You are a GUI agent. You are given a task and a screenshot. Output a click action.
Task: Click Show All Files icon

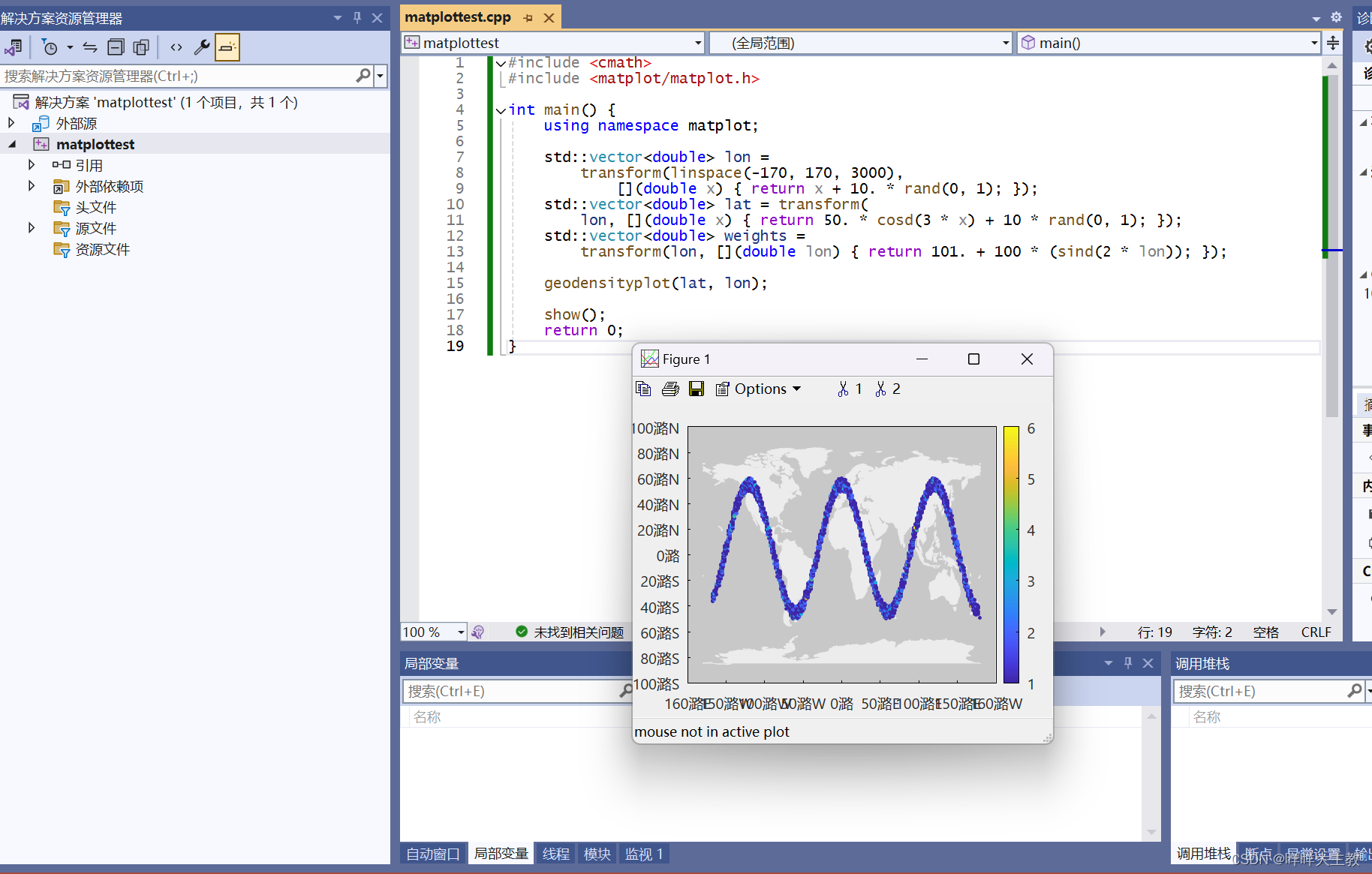point(141,47)
